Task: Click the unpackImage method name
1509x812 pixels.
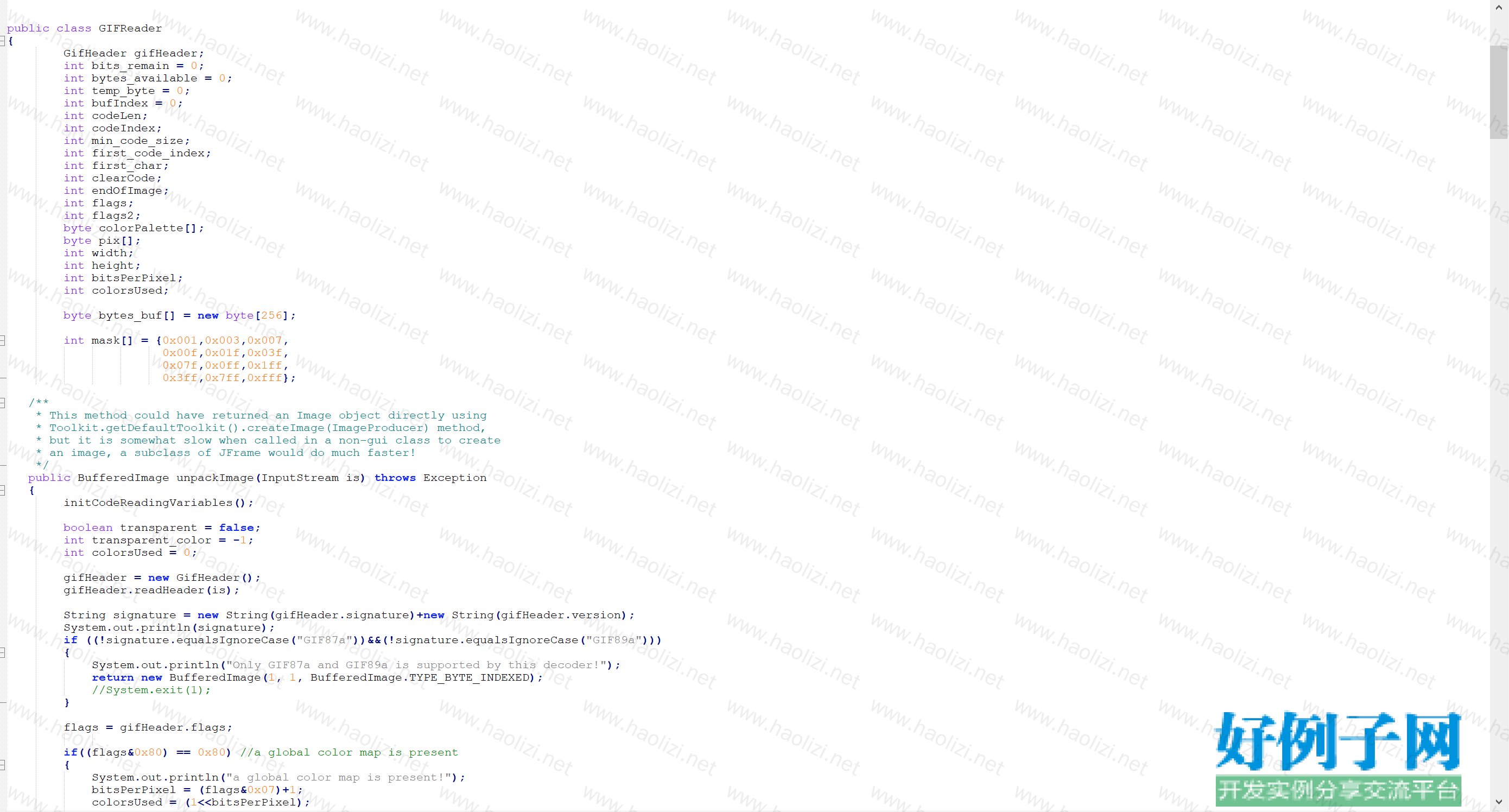Action: pos(214,478)
